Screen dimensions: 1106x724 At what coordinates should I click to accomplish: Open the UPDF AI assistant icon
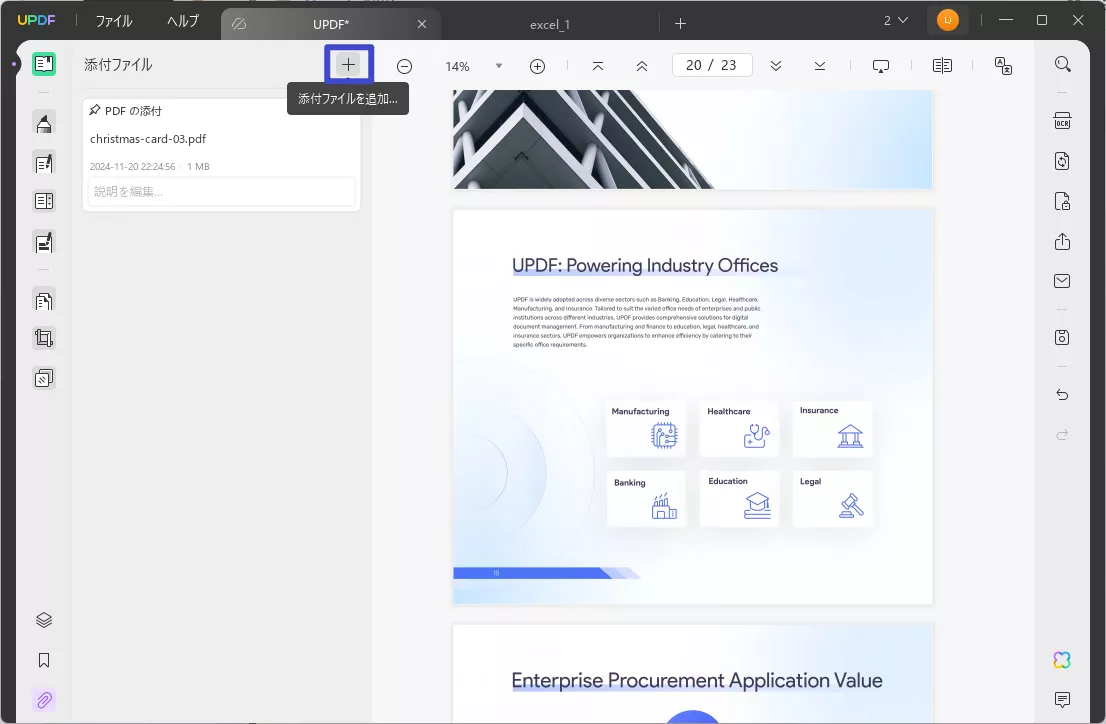click(x=1062, y=660)
